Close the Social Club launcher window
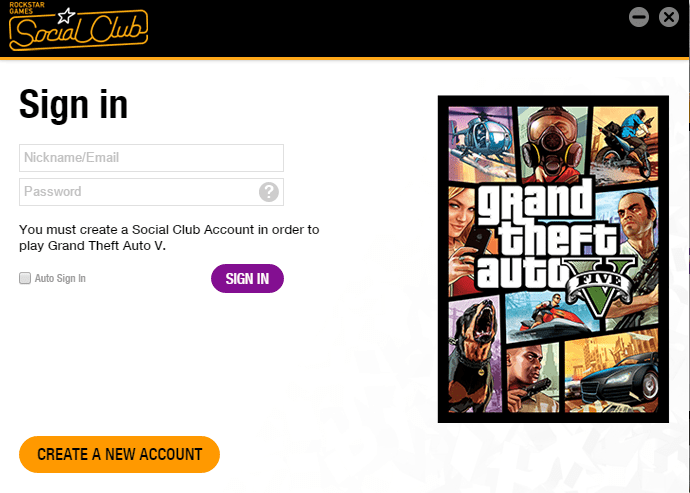 click(668, 17)
